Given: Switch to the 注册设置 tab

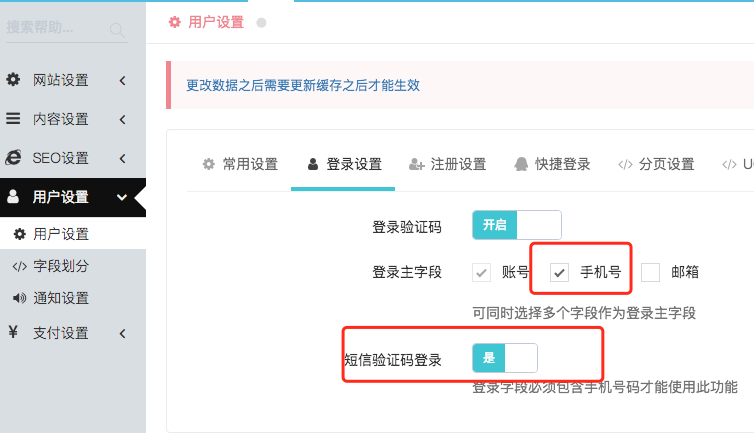Looking at the screenshot, I should tap(447, 165).
